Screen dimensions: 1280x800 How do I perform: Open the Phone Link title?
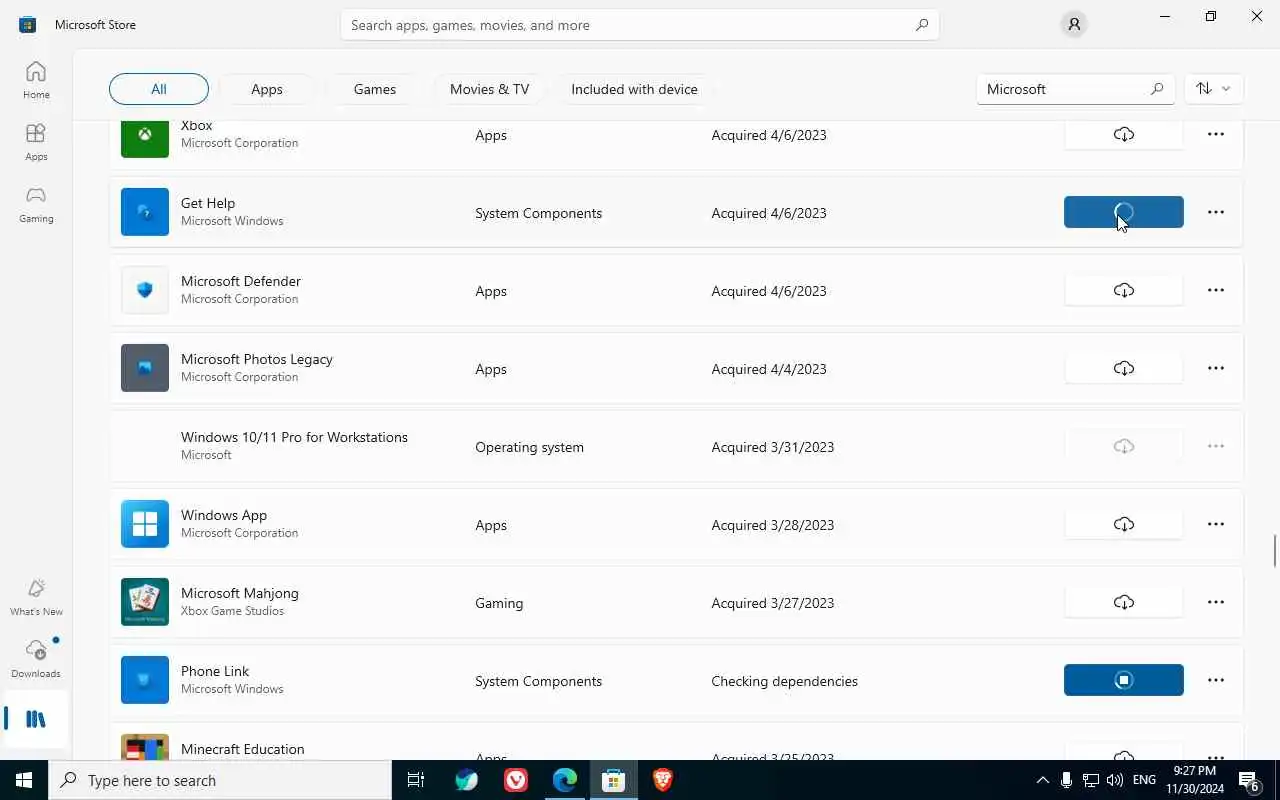(x=215, y=671)
